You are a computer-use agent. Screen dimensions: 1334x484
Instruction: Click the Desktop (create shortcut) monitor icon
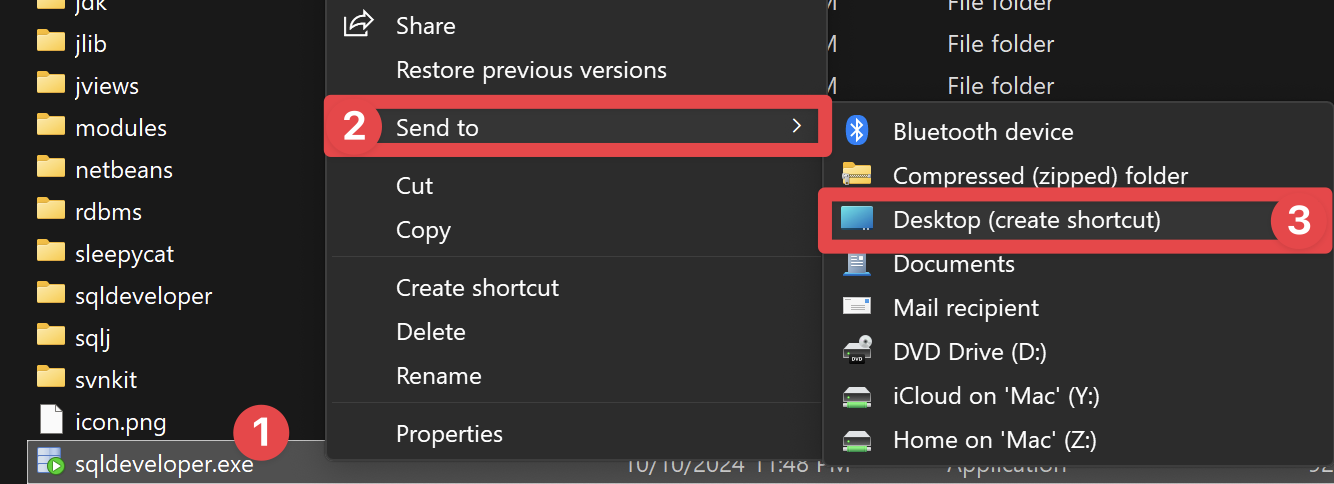point(857,219)
